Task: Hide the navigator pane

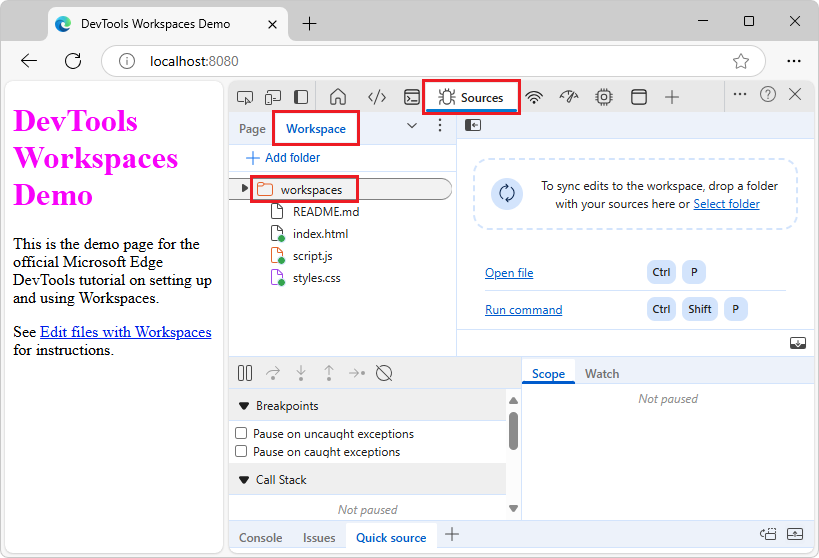Action: (473, 125)
